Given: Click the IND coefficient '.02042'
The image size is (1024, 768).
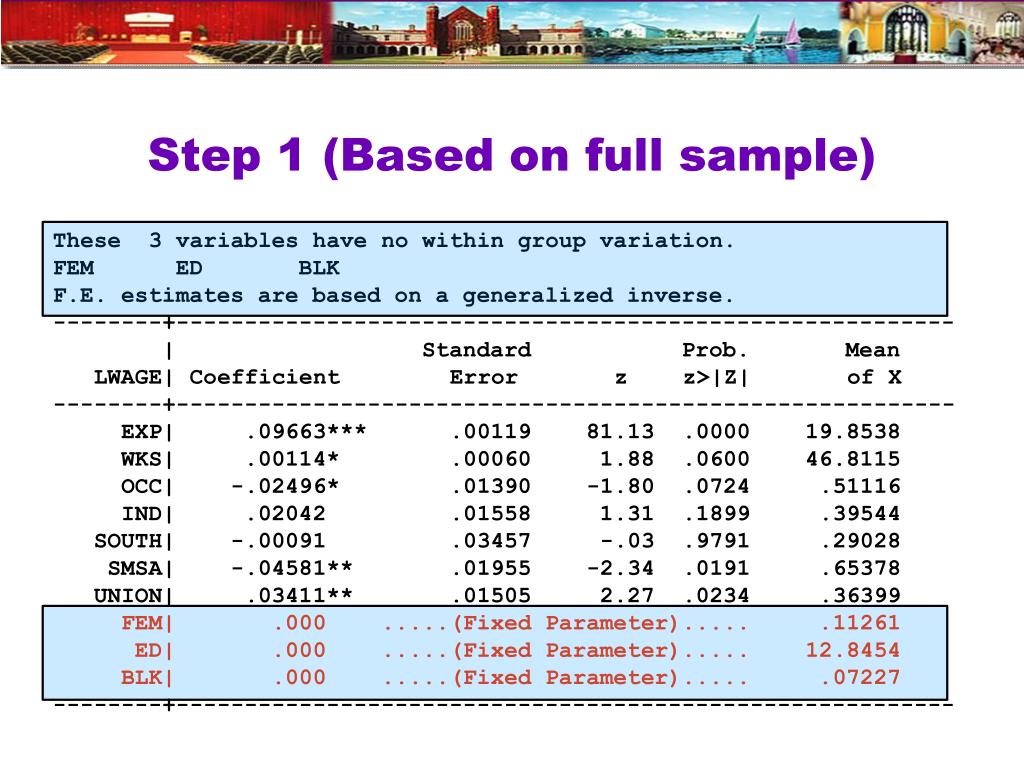Looking at the screenshot, I should (x=285, y=514).
